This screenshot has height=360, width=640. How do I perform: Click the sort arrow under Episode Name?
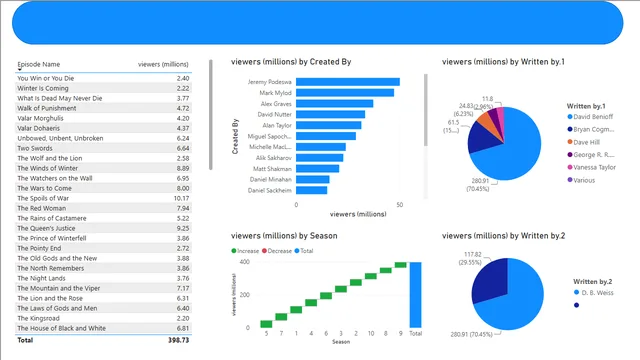pos(19,69)
